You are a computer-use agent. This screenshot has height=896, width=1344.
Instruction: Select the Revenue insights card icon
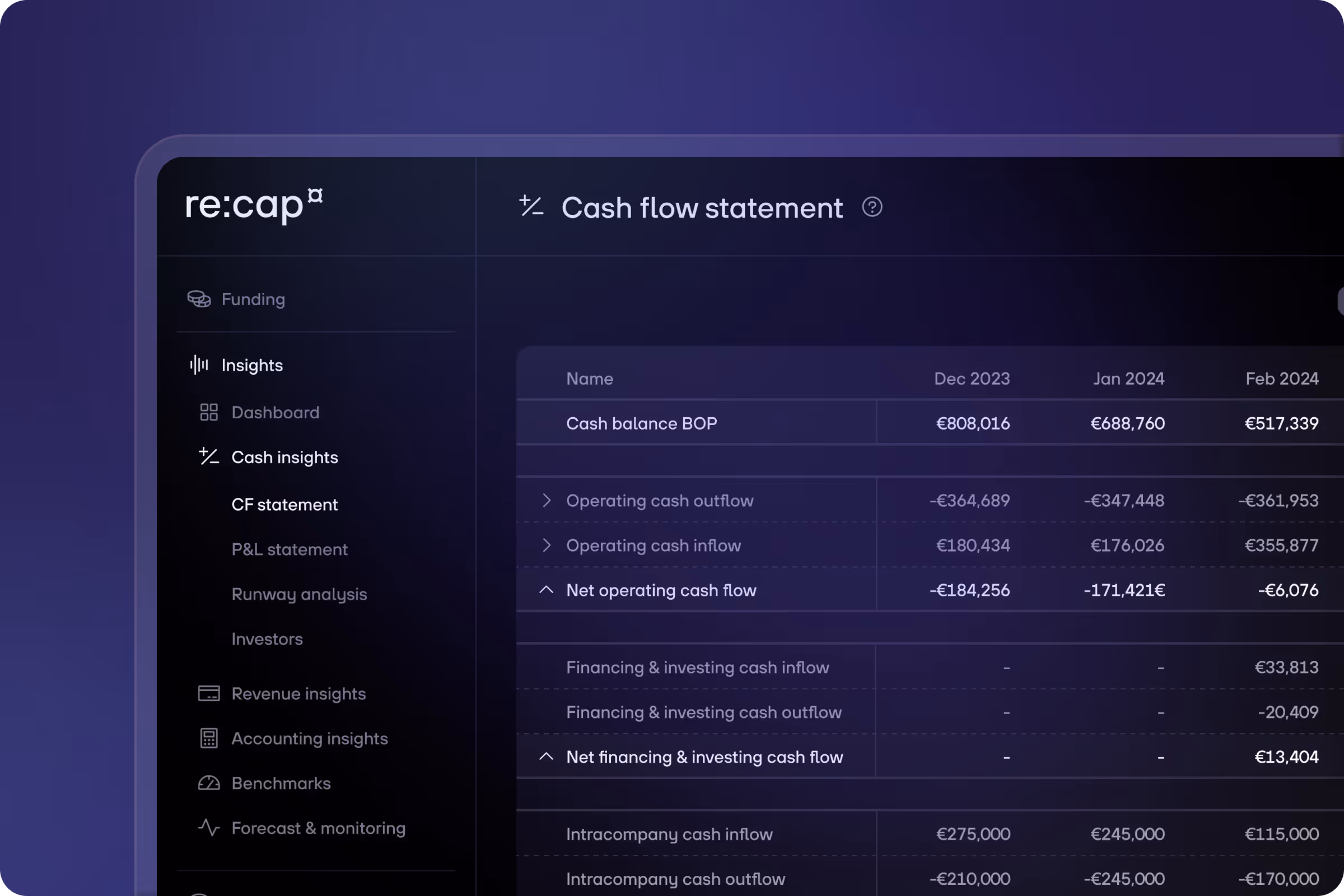(x=209, y=693)
